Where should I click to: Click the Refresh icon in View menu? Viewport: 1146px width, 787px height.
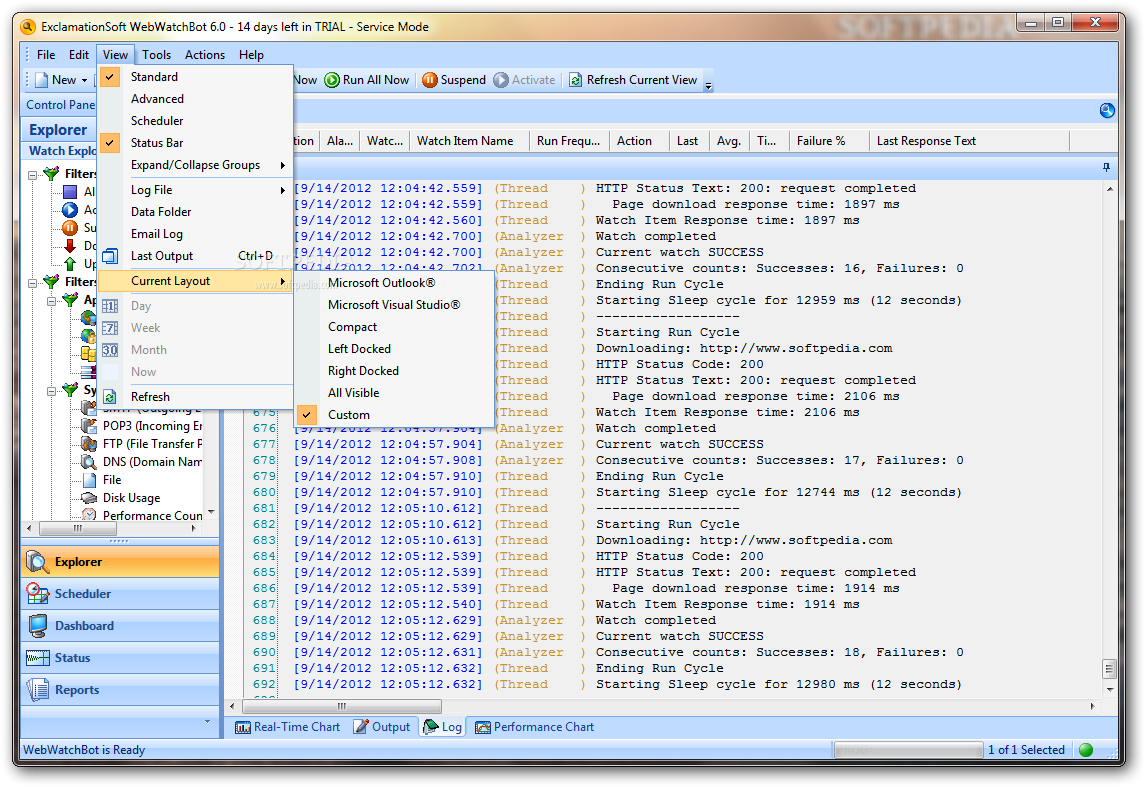[110, 397]
